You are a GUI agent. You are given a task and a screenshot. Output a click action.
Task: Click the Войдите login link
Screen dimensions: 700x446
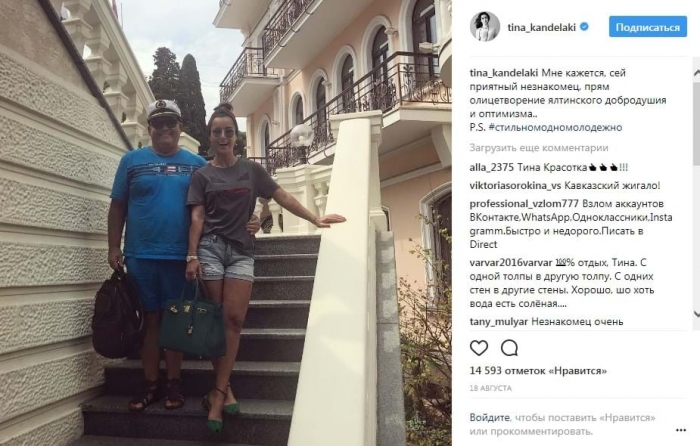(489, 418)
